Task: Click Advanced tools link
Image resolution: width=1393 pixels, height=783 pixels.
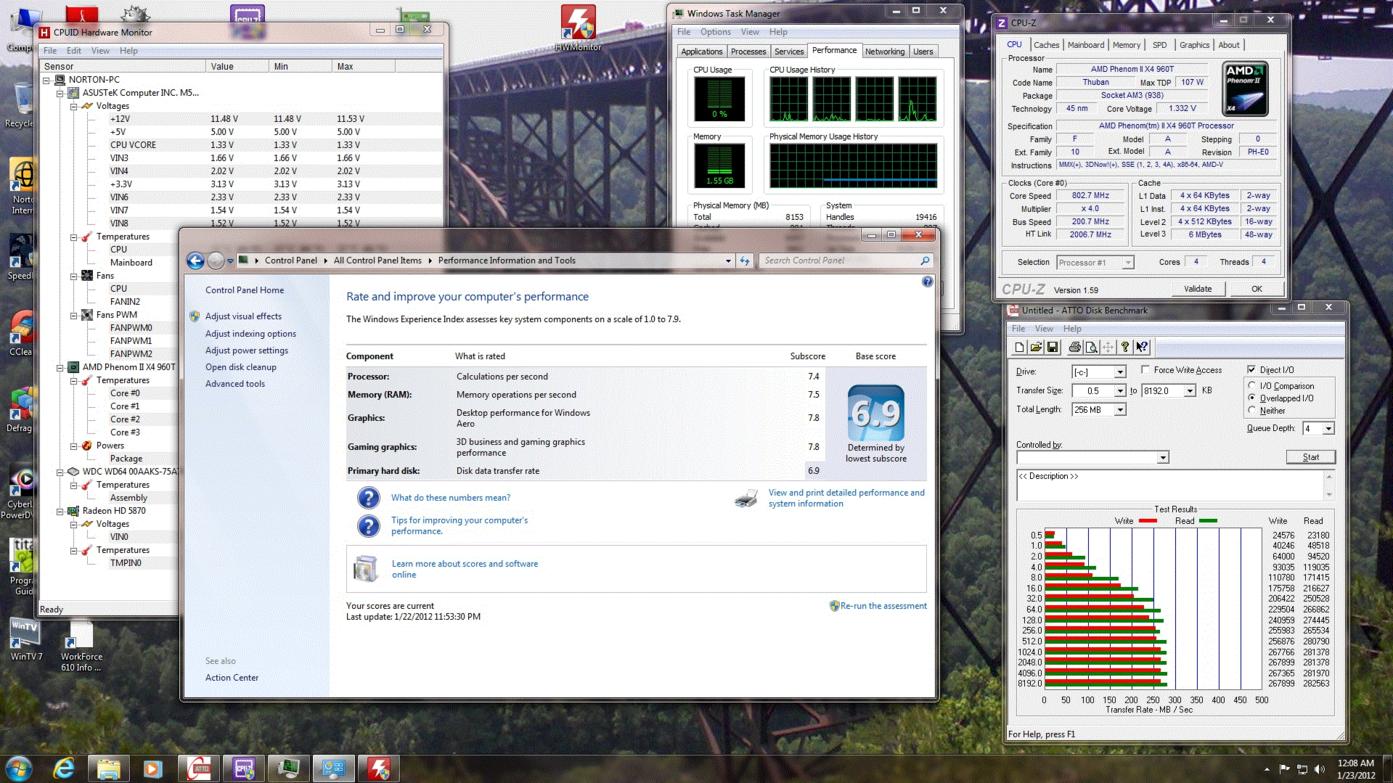Action: point(235,384)
